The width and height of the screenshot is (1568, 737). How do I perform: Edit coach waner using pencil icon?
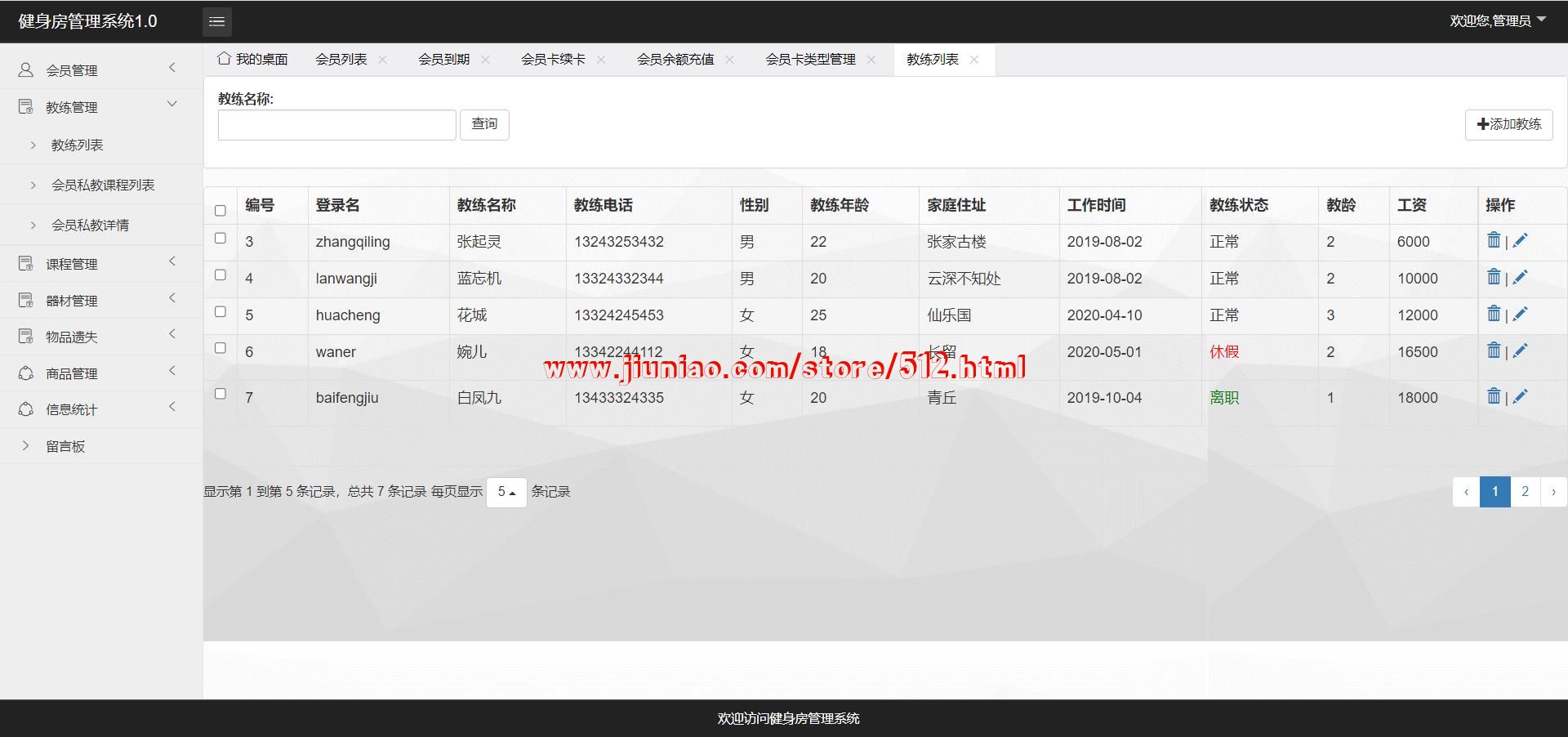click(x=1520, y=351)
